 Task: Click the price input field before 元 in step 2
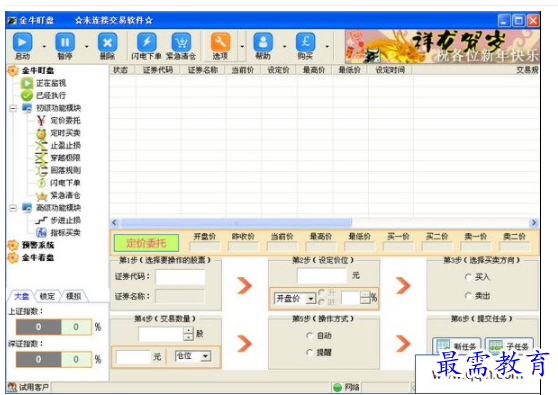tap(322, 275)
